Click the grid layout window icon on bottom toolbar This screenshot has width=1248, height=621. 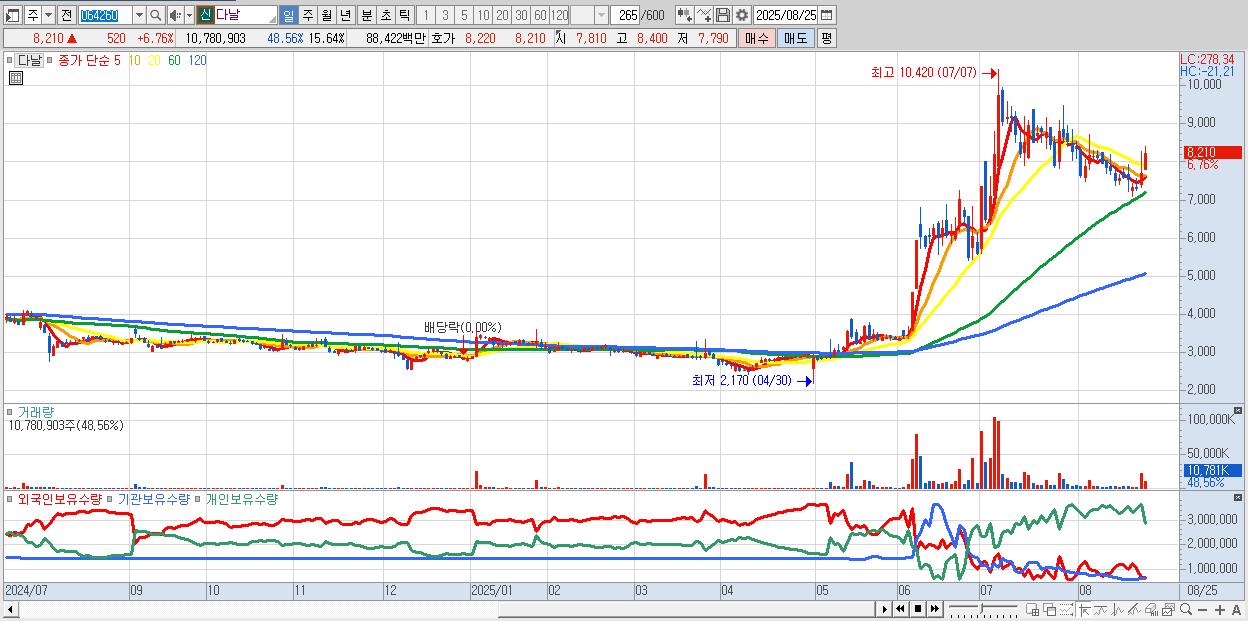pyautogui.click(x=1033, y=609)
